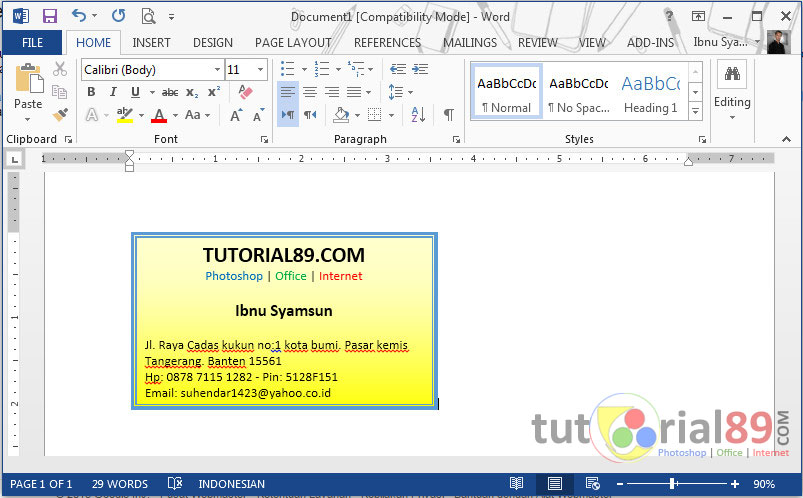The width and height of the screenshot is (803, 498).
Task: Apply red font color
Action: 159,115
